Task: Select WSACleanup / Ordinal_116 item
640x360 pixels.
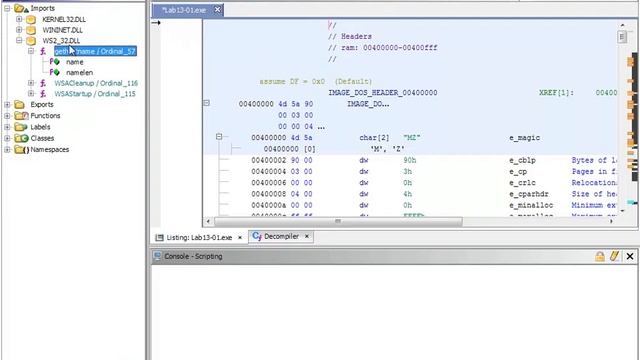Action: [x=96, y=83]
